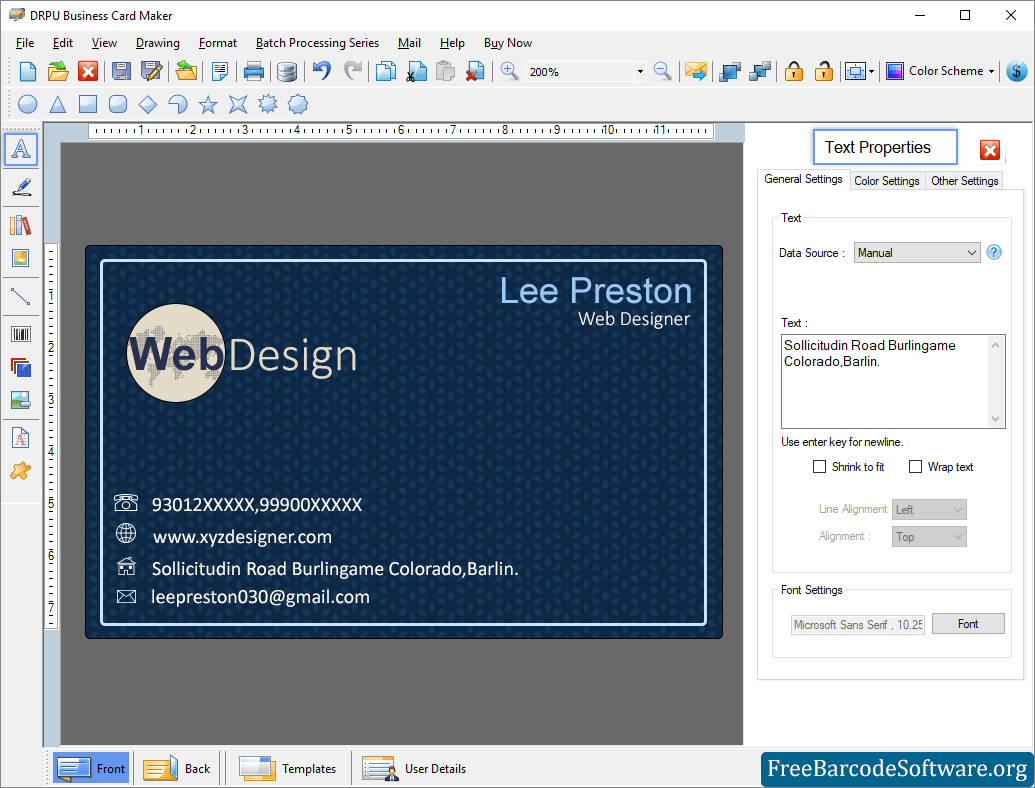Select the five-point star shape tool
This screenshot has width=1035, height=788.
tap(208, 104)
